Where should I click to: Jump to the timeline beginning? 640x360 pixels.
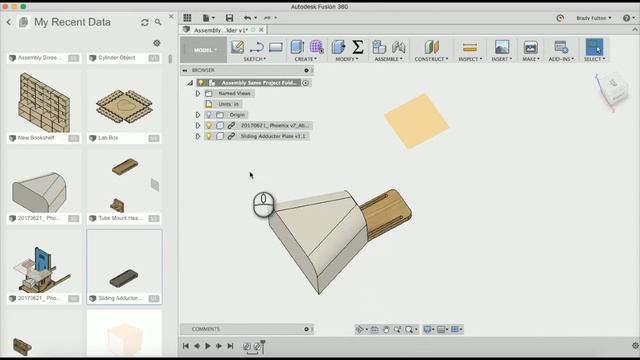tap(186, 346)
